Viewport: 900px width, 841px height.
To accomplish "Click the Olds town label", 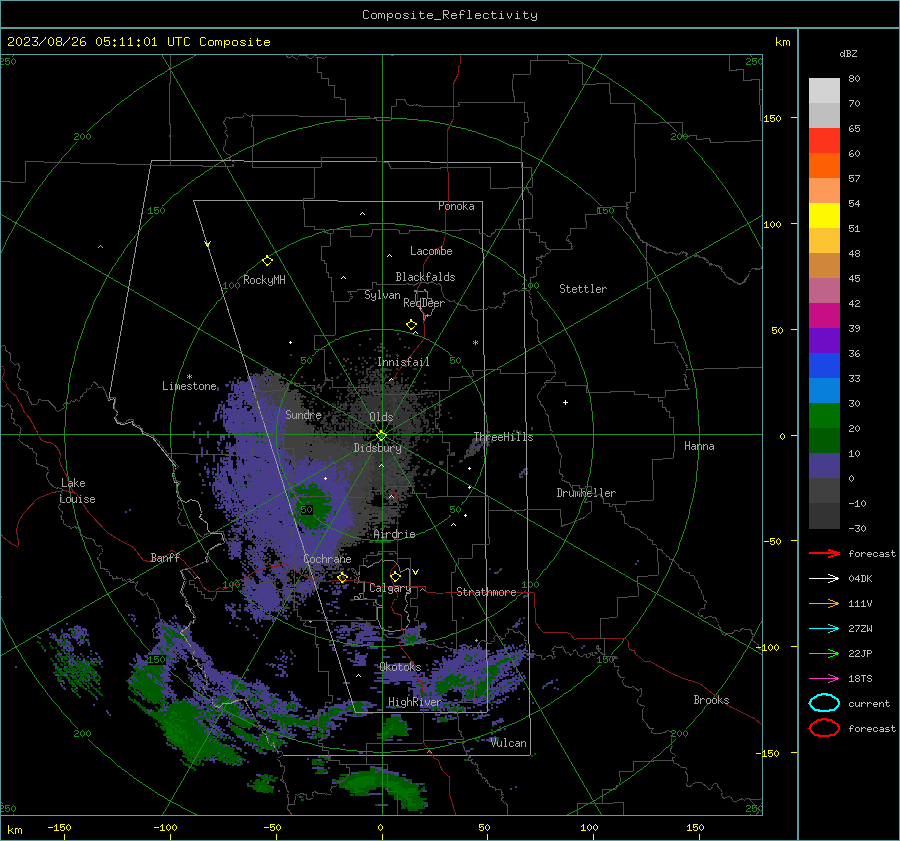I will tap(381, 417).
